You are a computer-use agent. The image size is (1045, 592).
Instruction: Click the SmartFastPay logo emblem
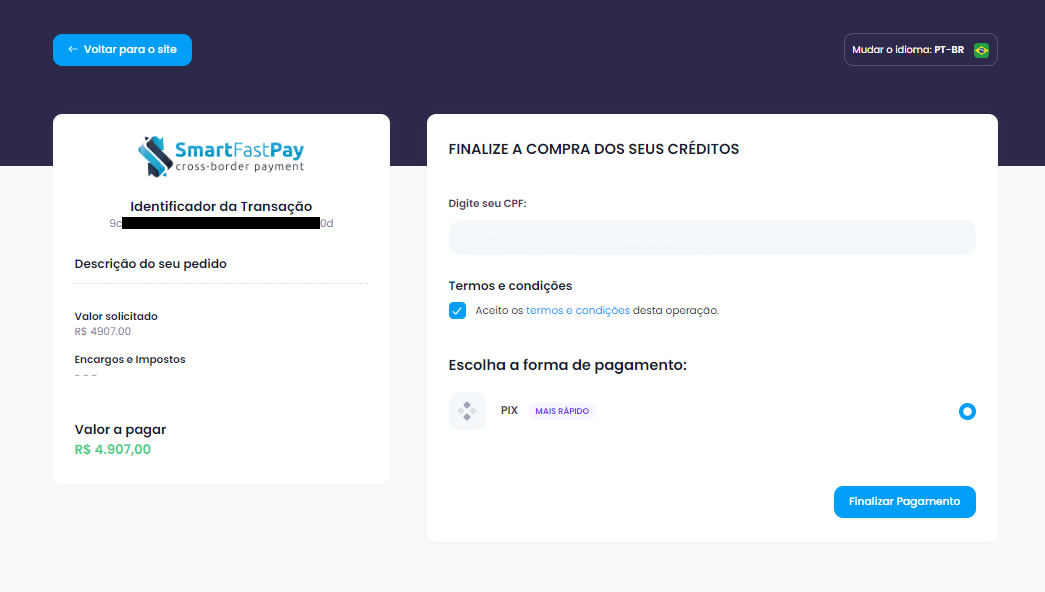click(x=155, y=156)
